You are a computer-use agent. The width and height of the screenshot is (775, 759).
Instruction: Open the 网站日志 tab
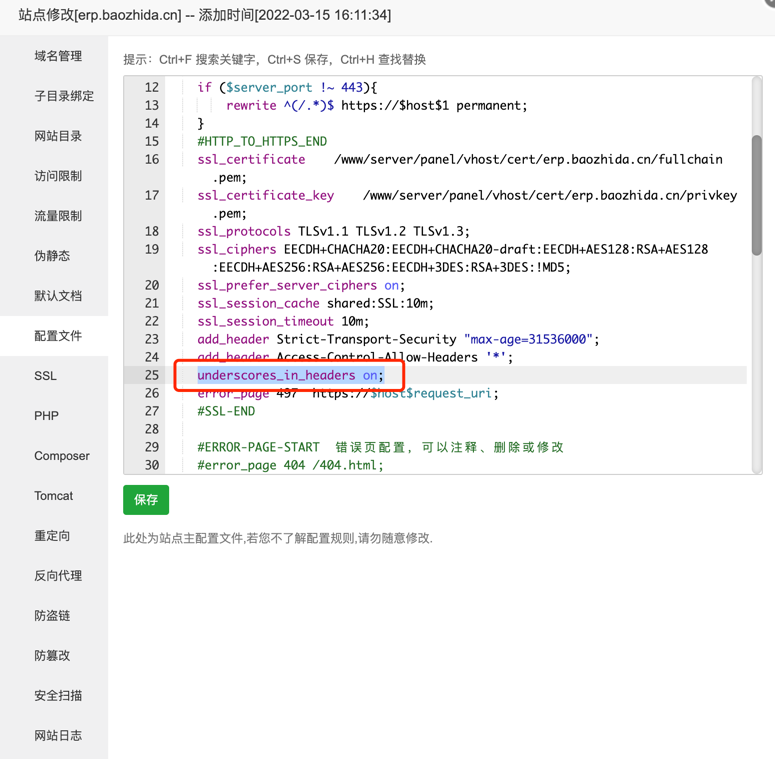click(x=58, y=736)
